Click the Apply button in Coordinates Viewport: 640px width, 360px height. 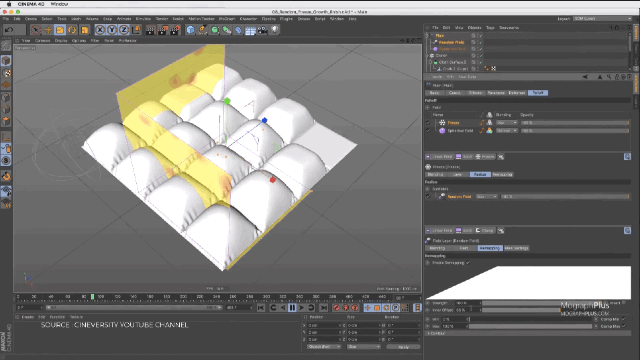[403, 347]
